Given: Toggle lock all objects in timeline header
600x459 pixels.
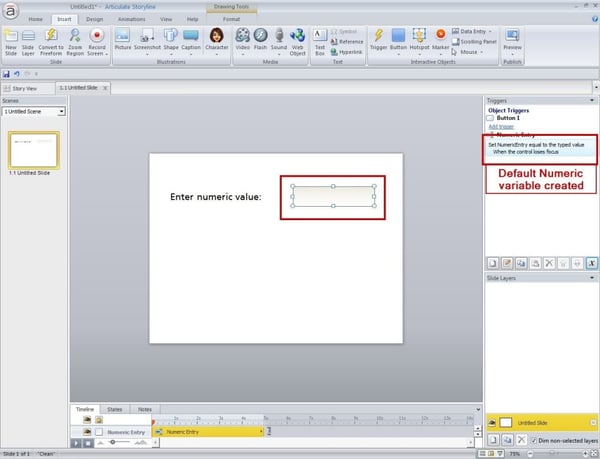Looking at the screenshot, I should click(99, 420).
